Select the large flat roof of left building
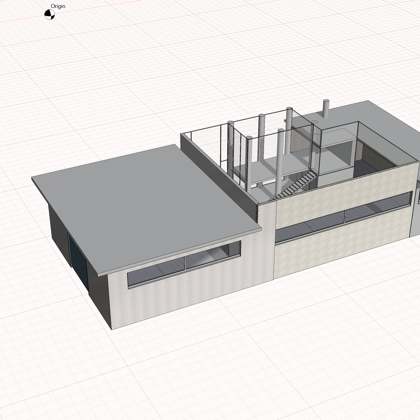The image size is (420, 420). 147,205
